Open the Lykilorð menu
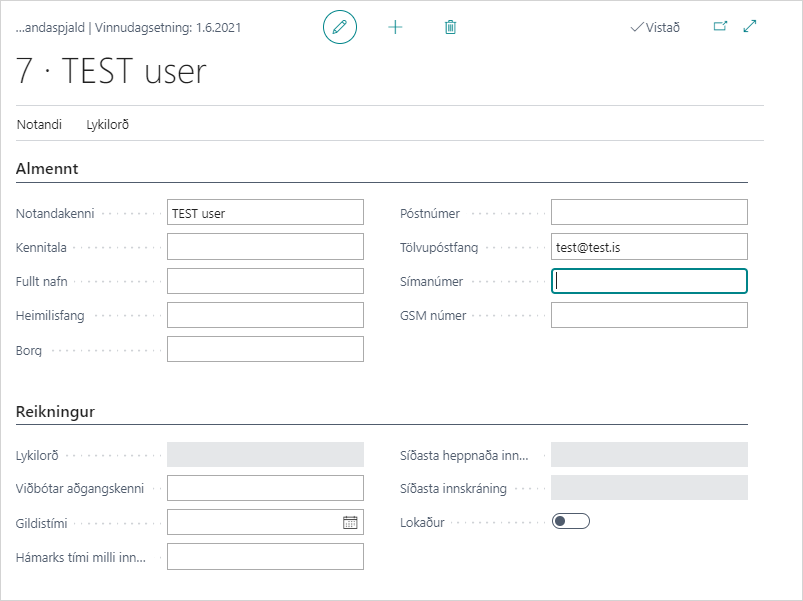The height and width of the screenshot is (601, 803). point(108,125)
